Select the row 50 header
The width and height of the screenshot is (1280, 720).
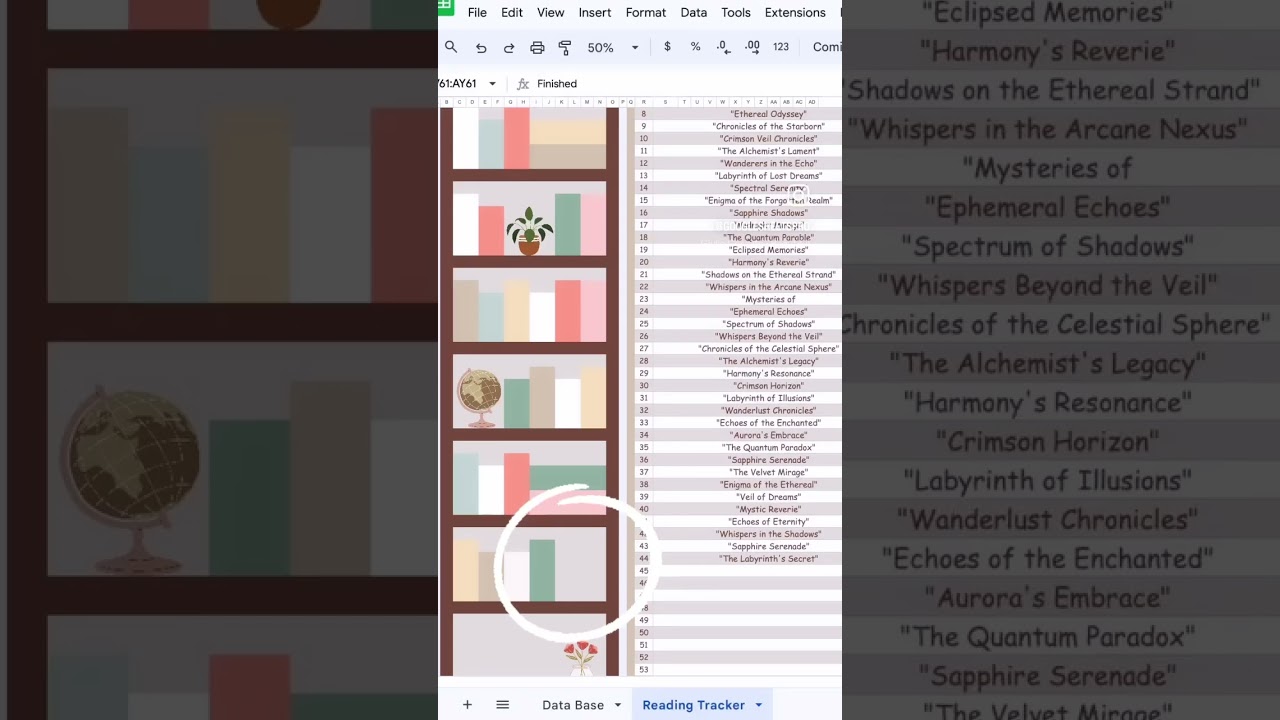pyautogui.click(x=644, y=633)
